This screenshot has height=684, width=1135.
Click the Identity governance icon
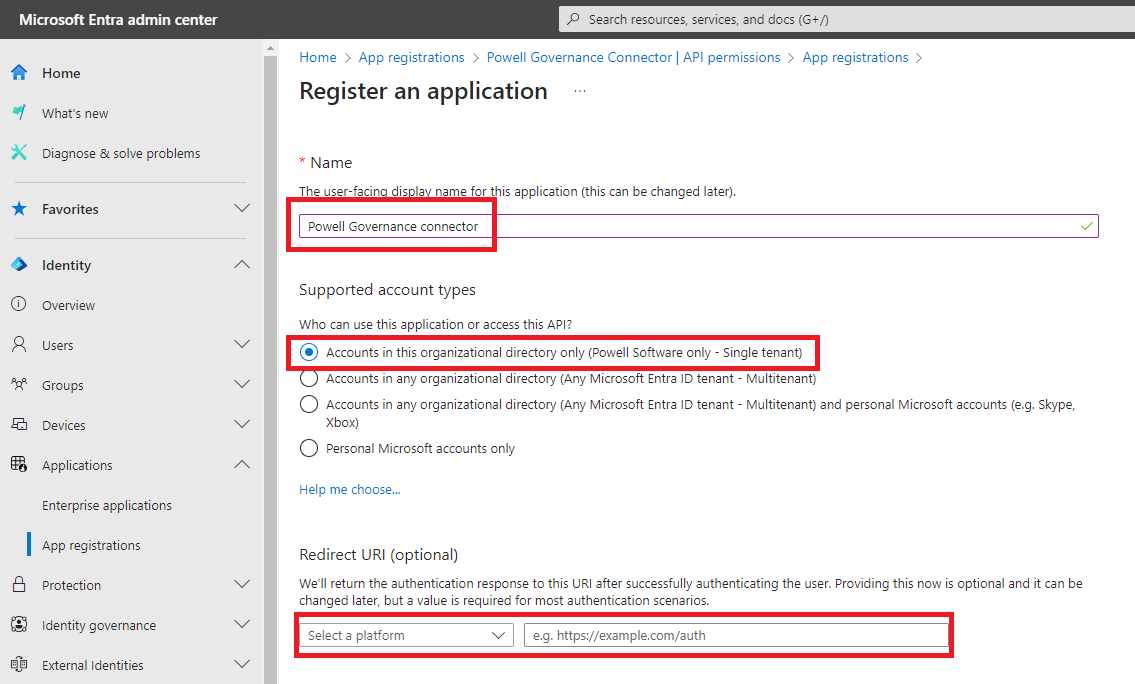coord(20,624)
